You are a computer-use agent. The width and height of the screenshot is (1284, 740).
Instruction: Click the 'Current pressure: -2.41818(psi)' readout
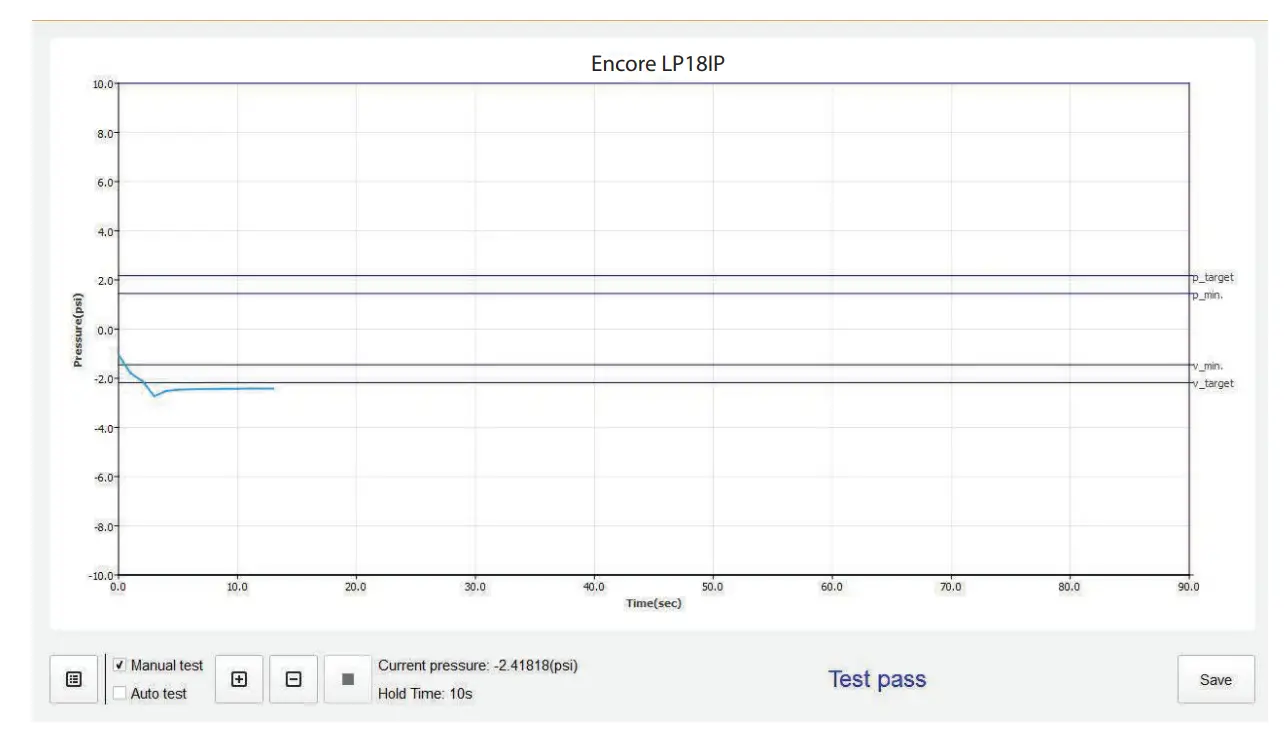[478, 665]
